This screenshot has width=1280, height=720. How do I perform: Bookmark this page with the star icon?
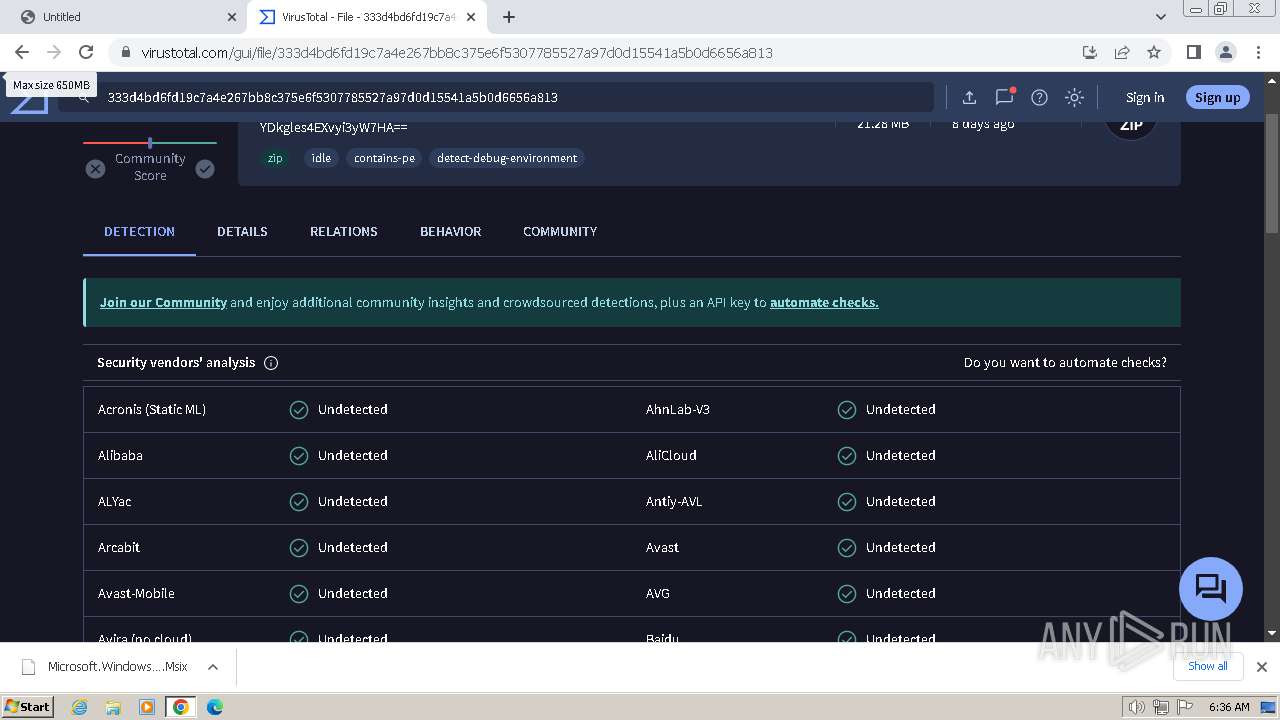click(x=1154, y=52)
